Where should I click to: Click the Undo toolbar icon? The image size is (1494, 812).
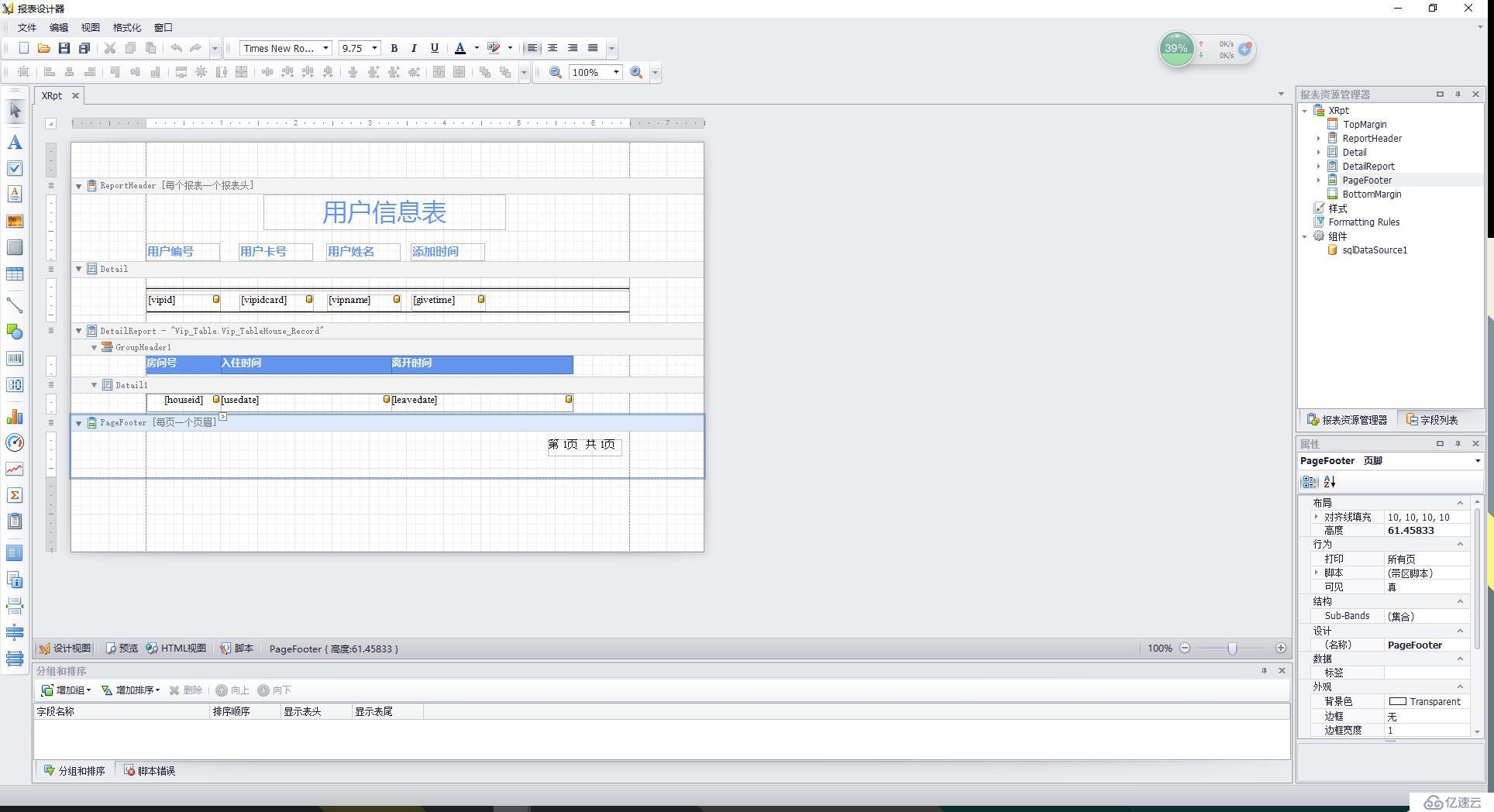[x=176, y=48]
